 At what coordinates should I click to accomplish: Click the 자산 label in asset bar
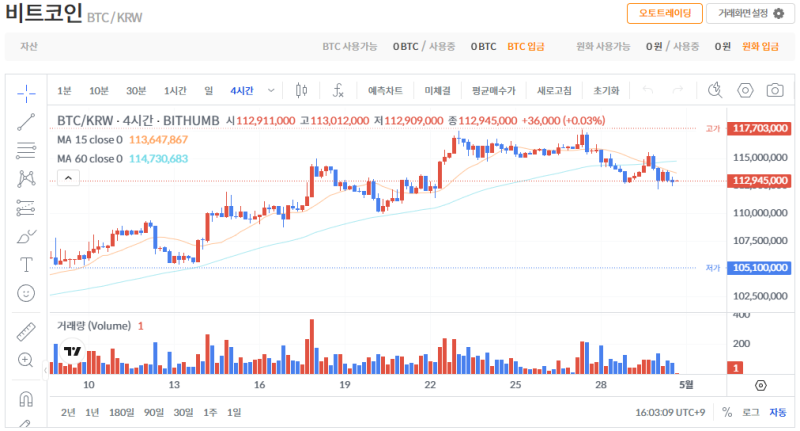29,46
